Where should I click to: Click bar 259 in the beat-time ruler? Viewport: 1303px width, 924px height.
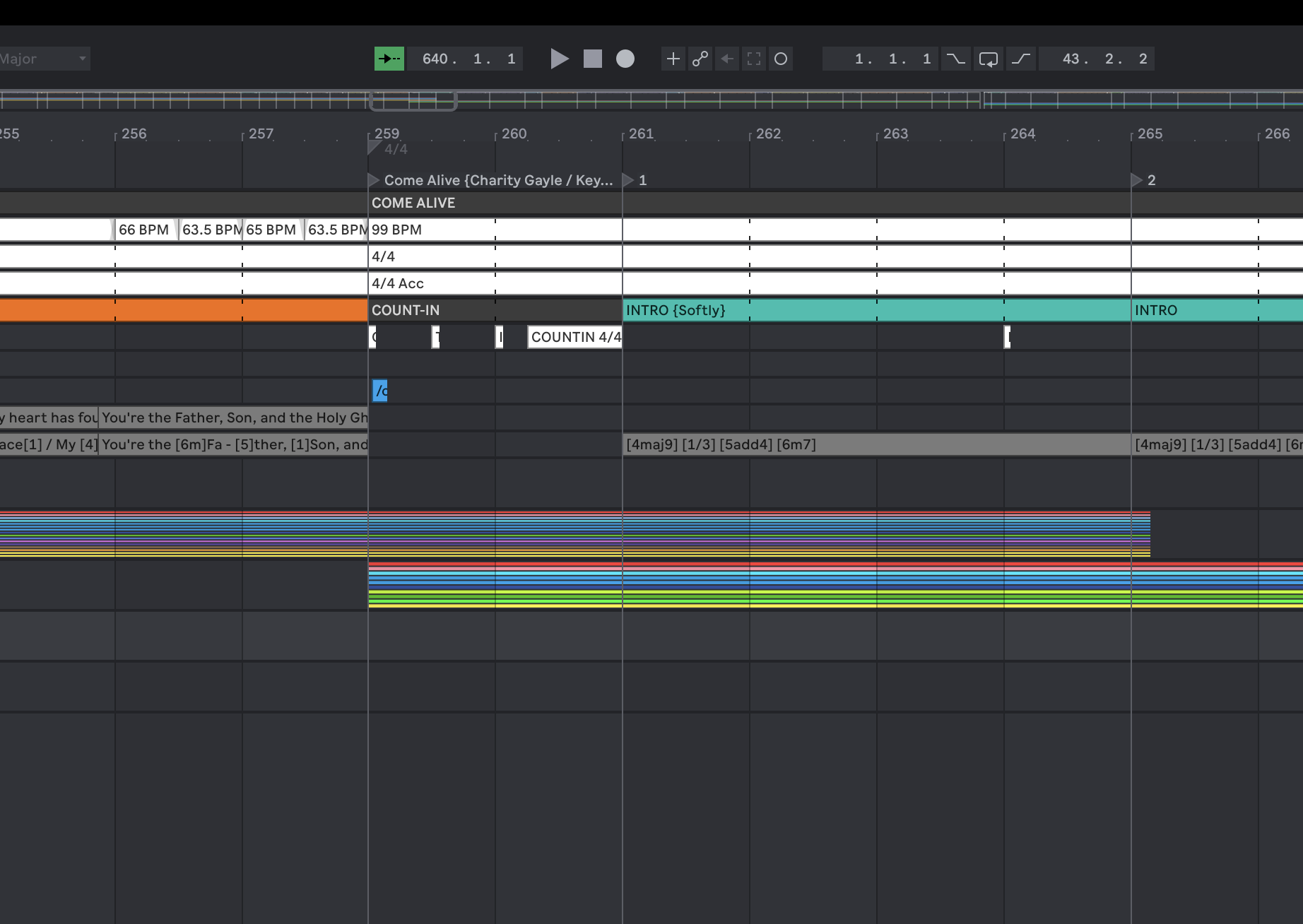tap(387, 134)
